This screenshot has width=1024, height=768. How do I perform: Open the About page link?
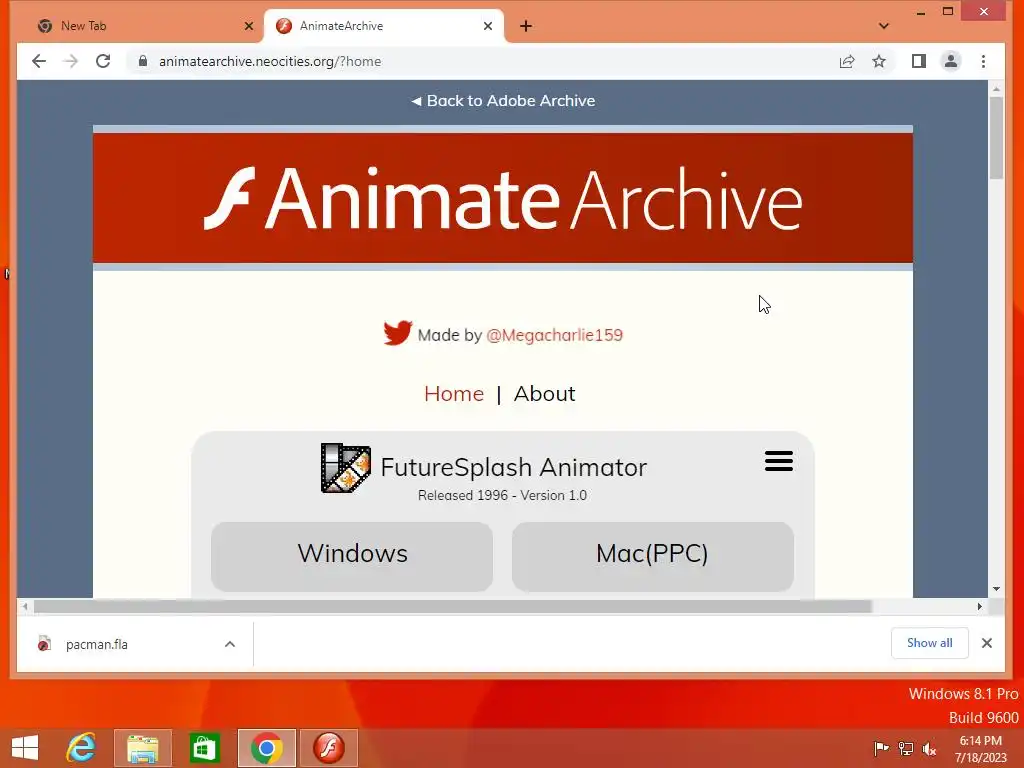click(x=545, y=394)
